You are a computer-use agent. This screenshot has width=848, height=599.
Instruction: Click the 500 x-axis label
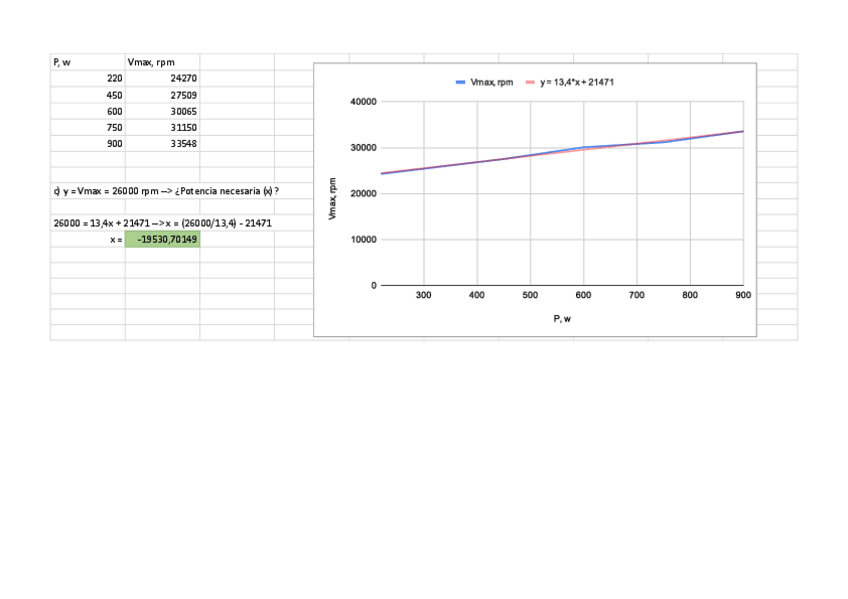click(x=530, y=295)
